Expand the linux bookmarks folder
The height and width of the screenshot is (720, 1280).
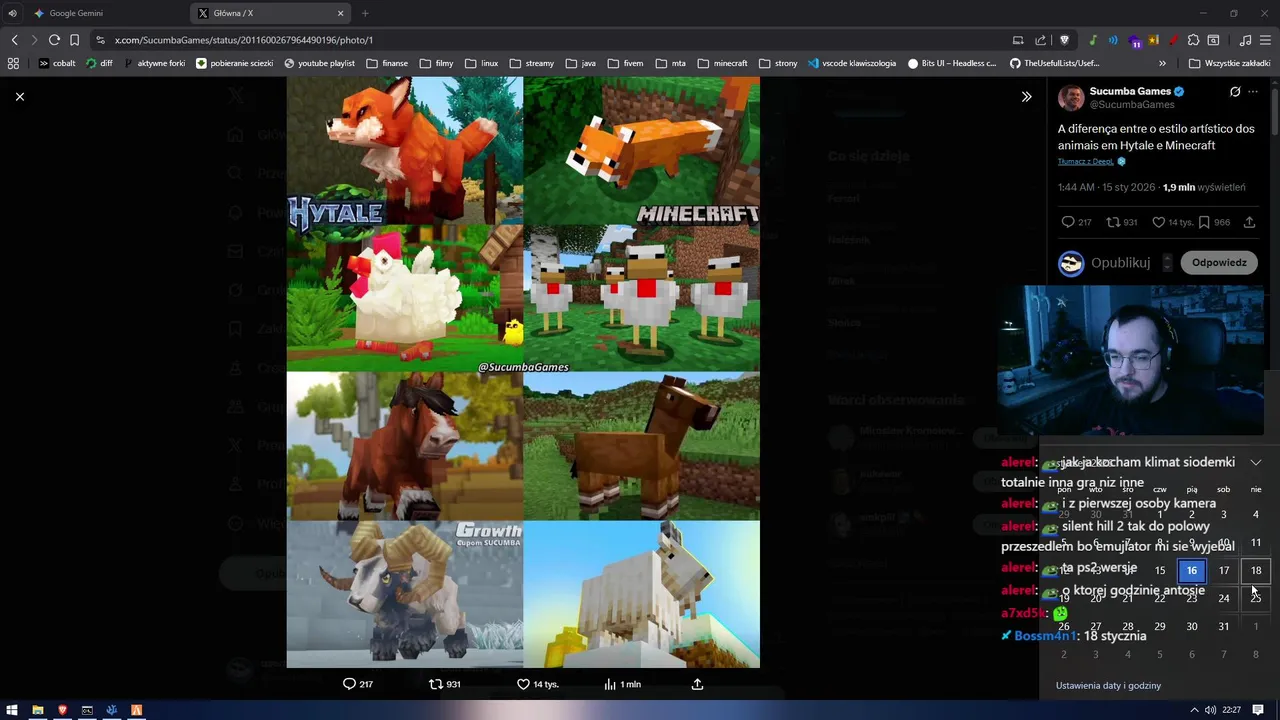click(x=481, y=63)
